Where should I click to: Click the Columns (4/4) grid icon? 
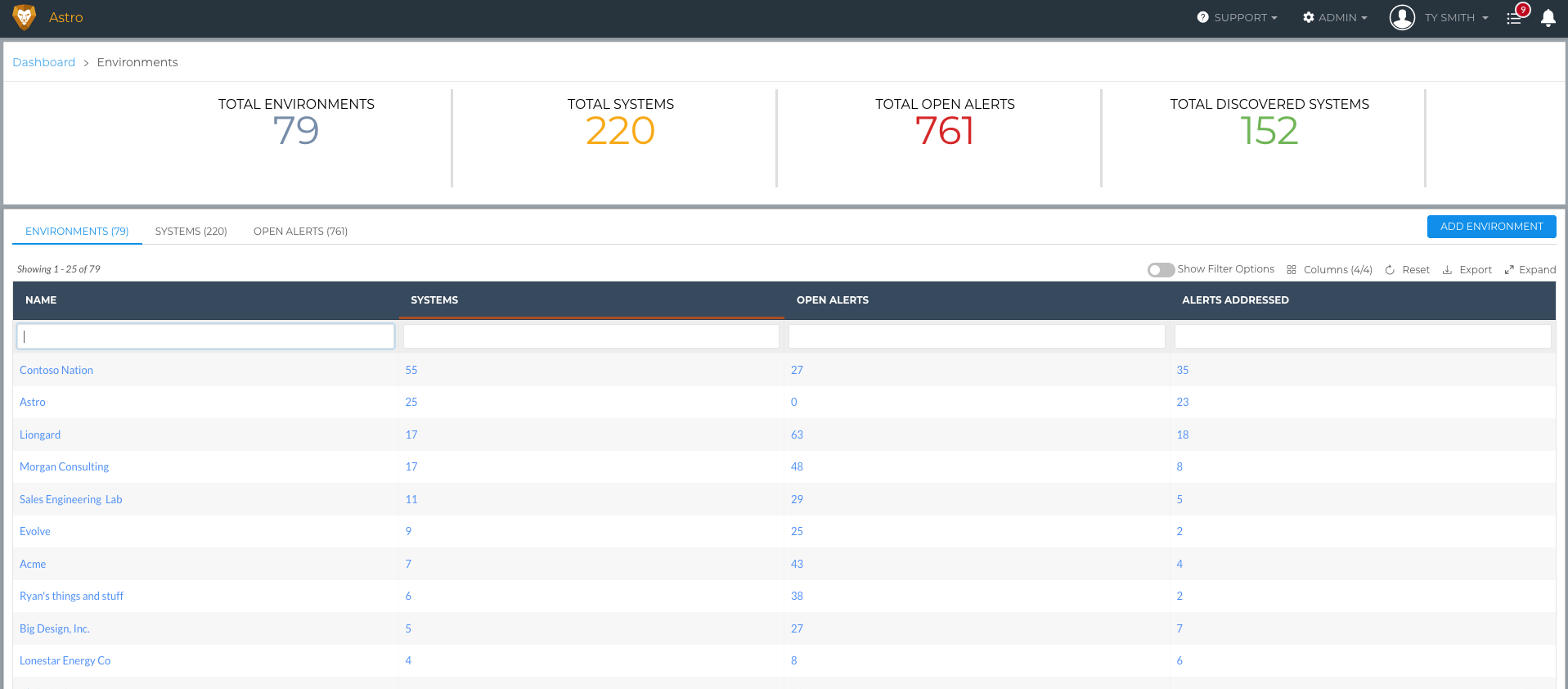coord(1292,270)
